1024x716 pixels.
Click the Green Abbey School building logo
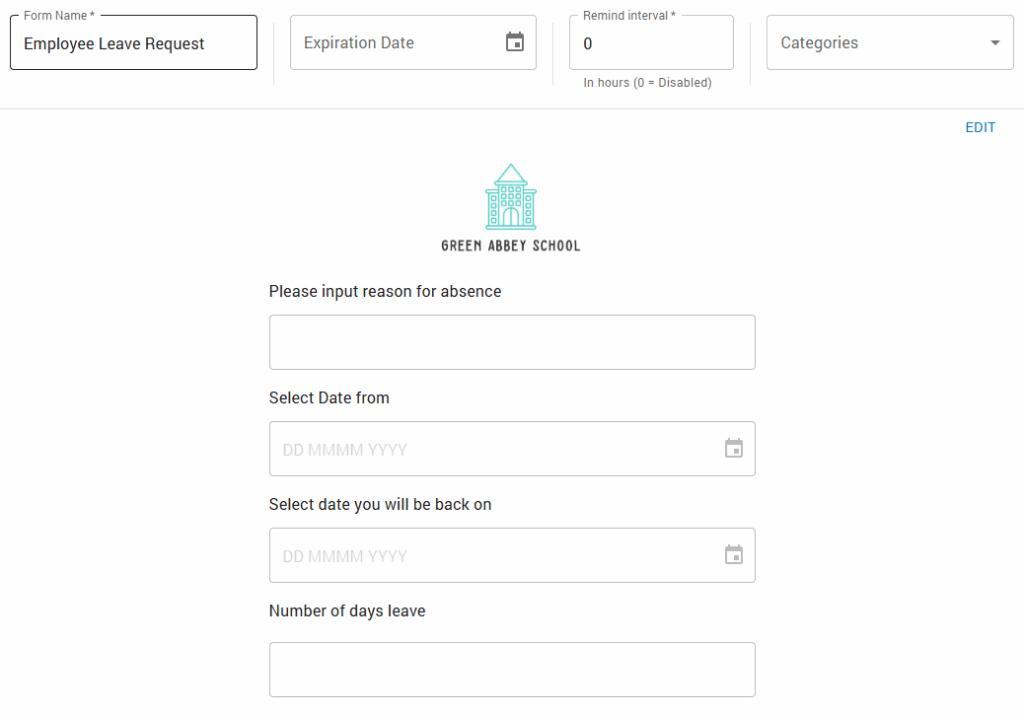511,197
